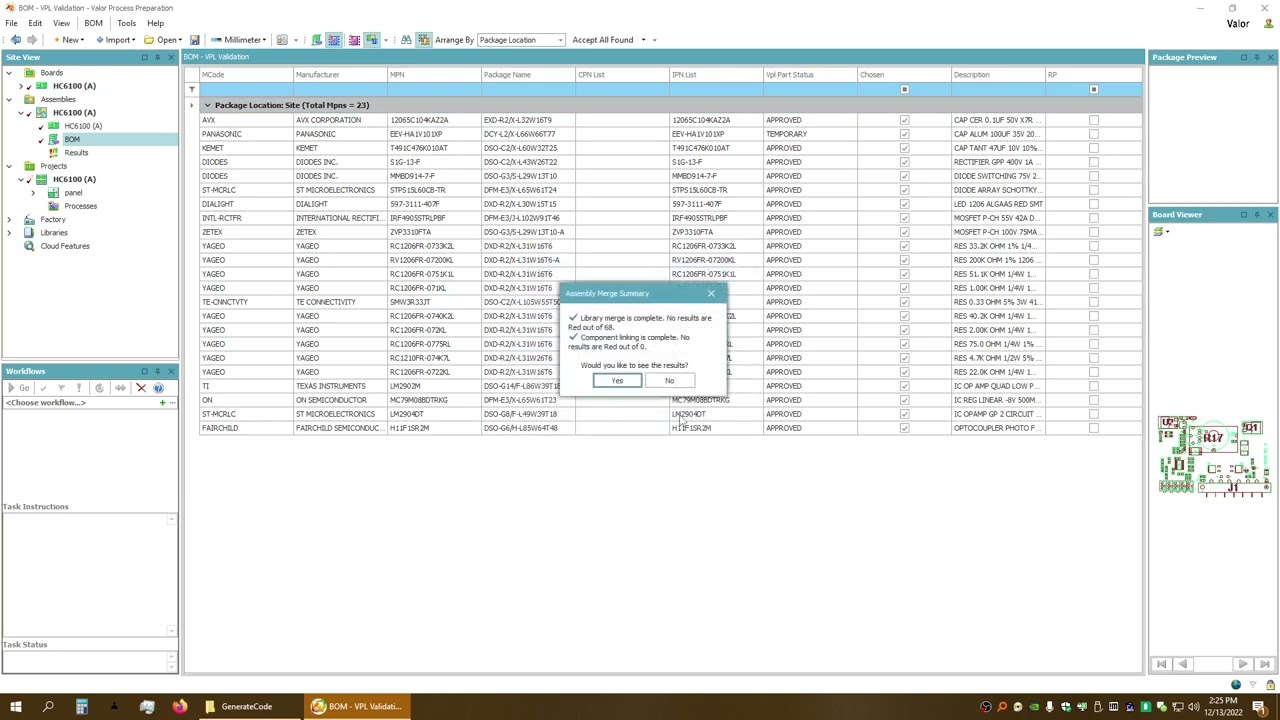
Task: Toggle Chosen checkbox for PANASONIC row
Action: coord(904,134)
